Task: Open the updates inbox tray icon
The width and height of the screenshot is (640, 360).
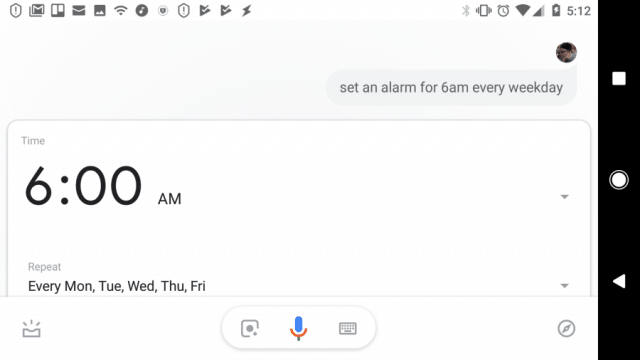Action: click(31, 329)
